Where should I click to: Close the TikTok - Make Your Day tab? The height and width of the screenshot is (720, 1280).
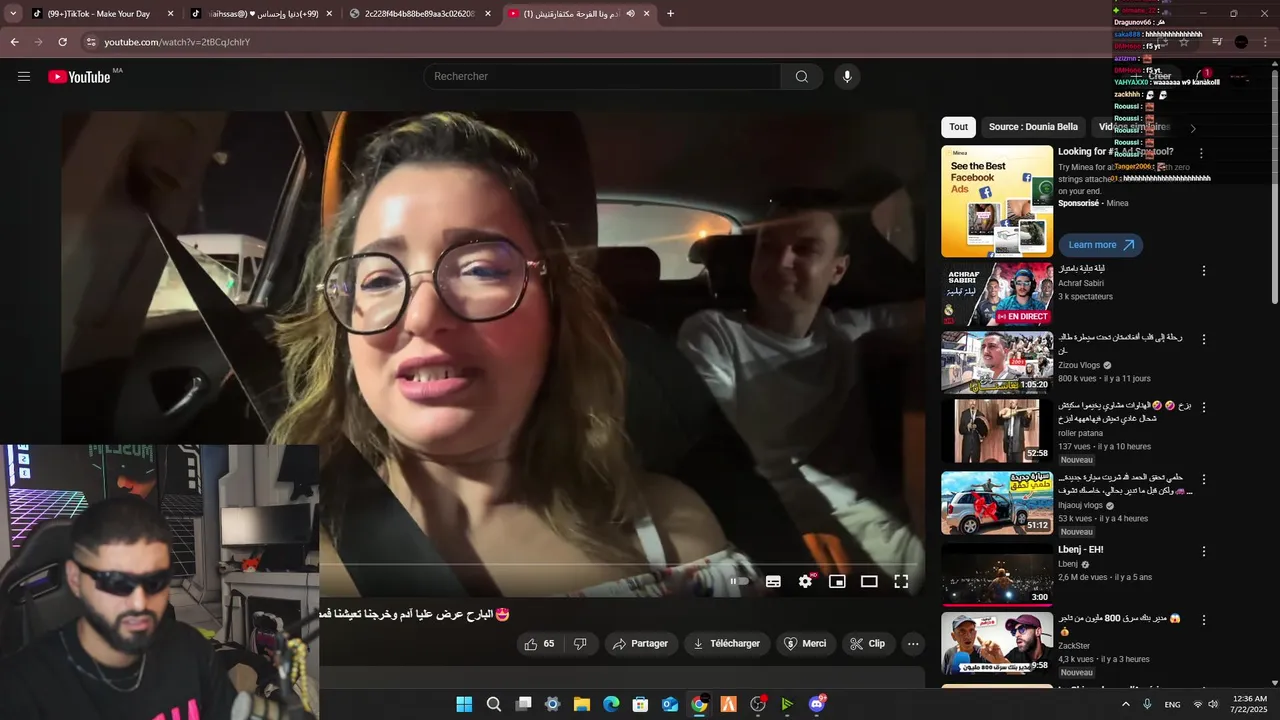pyautogui.click(x=170, y=14)
